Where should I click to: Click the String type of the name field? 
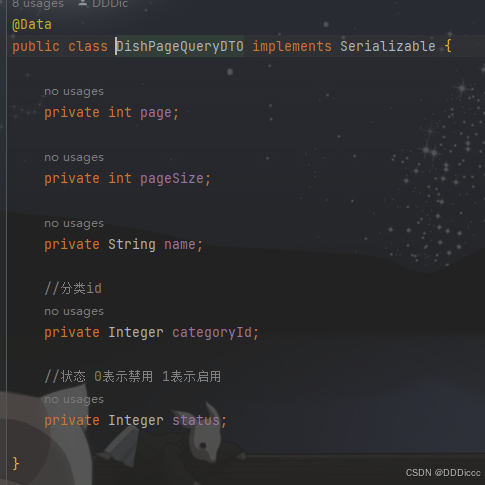pyautogui.click(x=132, y=245)
